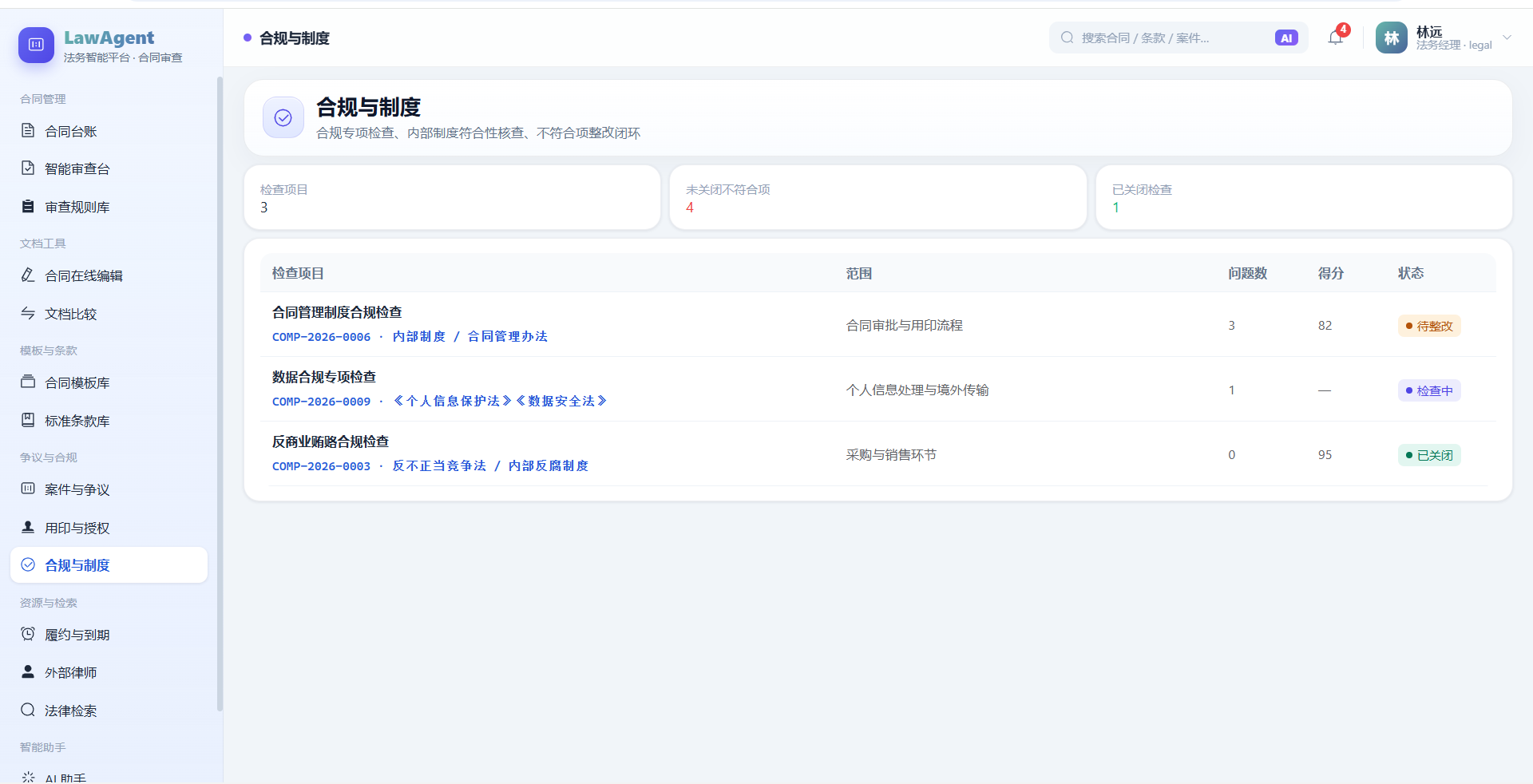Click score 82 in the table
Image resolution: width=1533 pixels, height=784 pixels.
(1325, 326)
